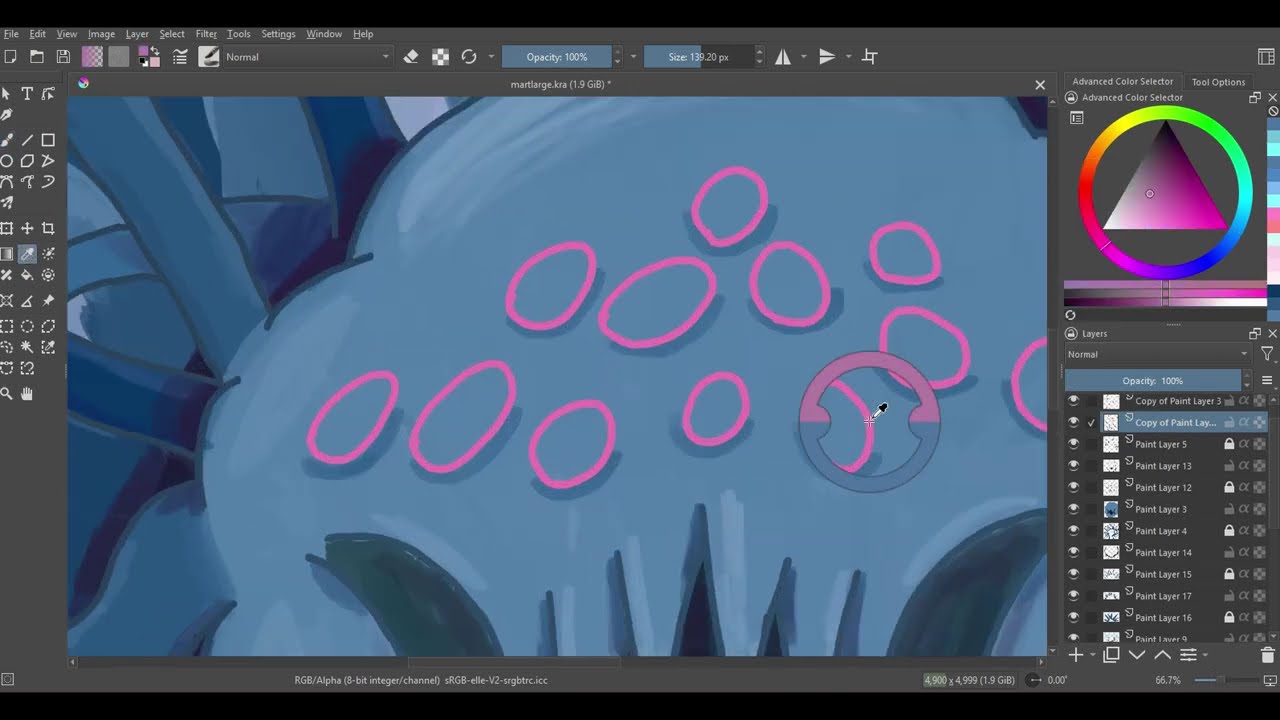Choose the Bezier Curve tool
The width and height of the screenshot is (1280, 720).
click(x=6, y=182)
